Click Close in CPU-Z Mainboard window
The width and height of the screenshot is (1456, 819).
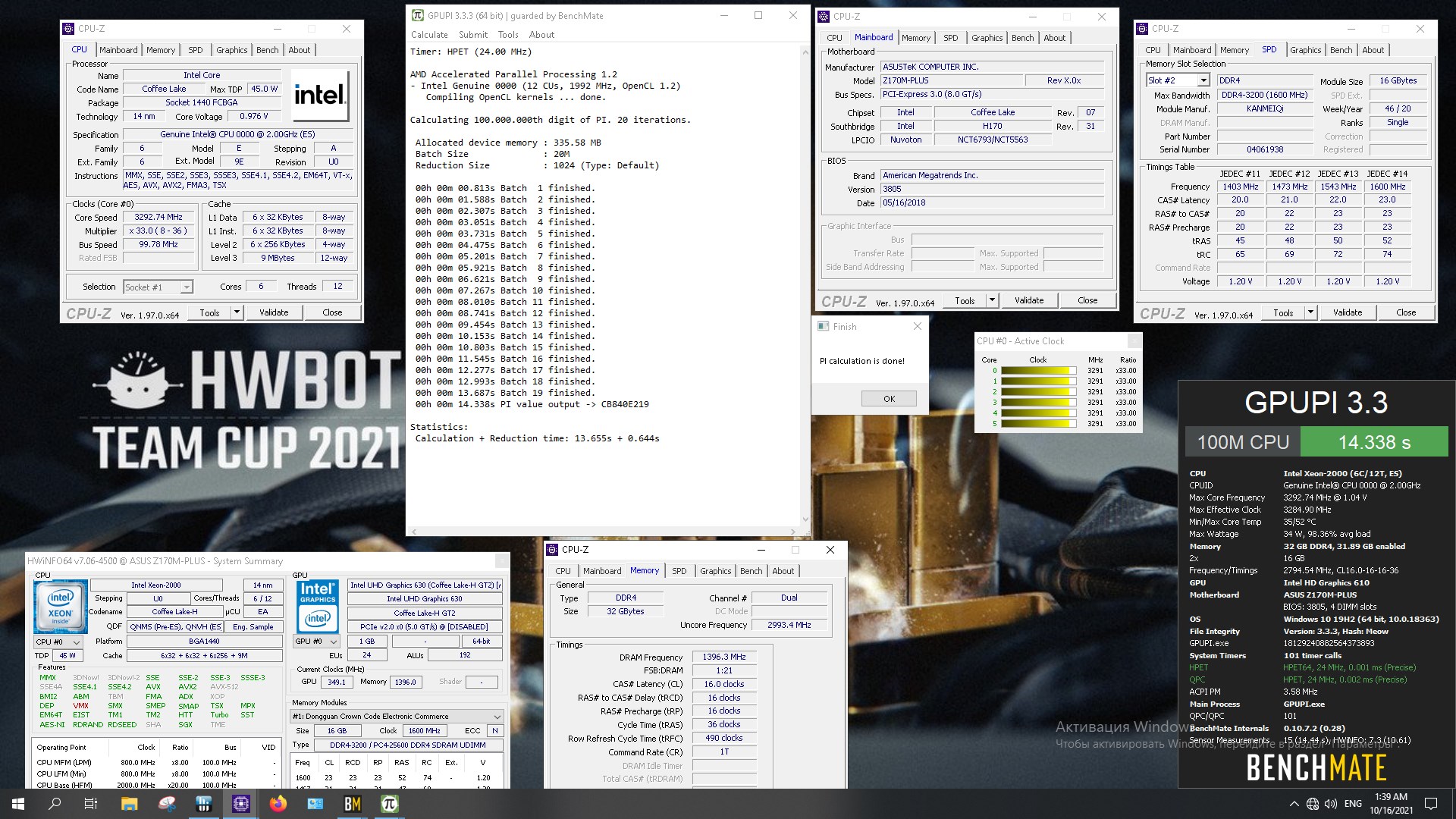click(x=1087, y=300)
